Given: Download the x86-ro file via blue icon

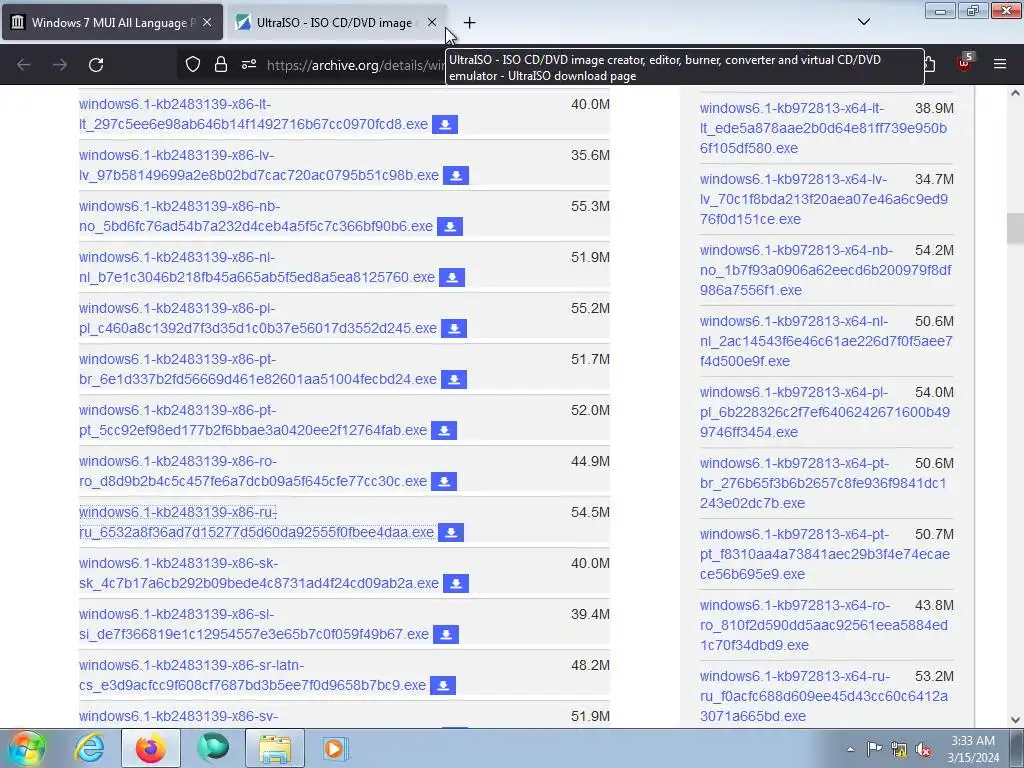Looking at the screenshot, I should pyautogui.click(x=444, y=481).
